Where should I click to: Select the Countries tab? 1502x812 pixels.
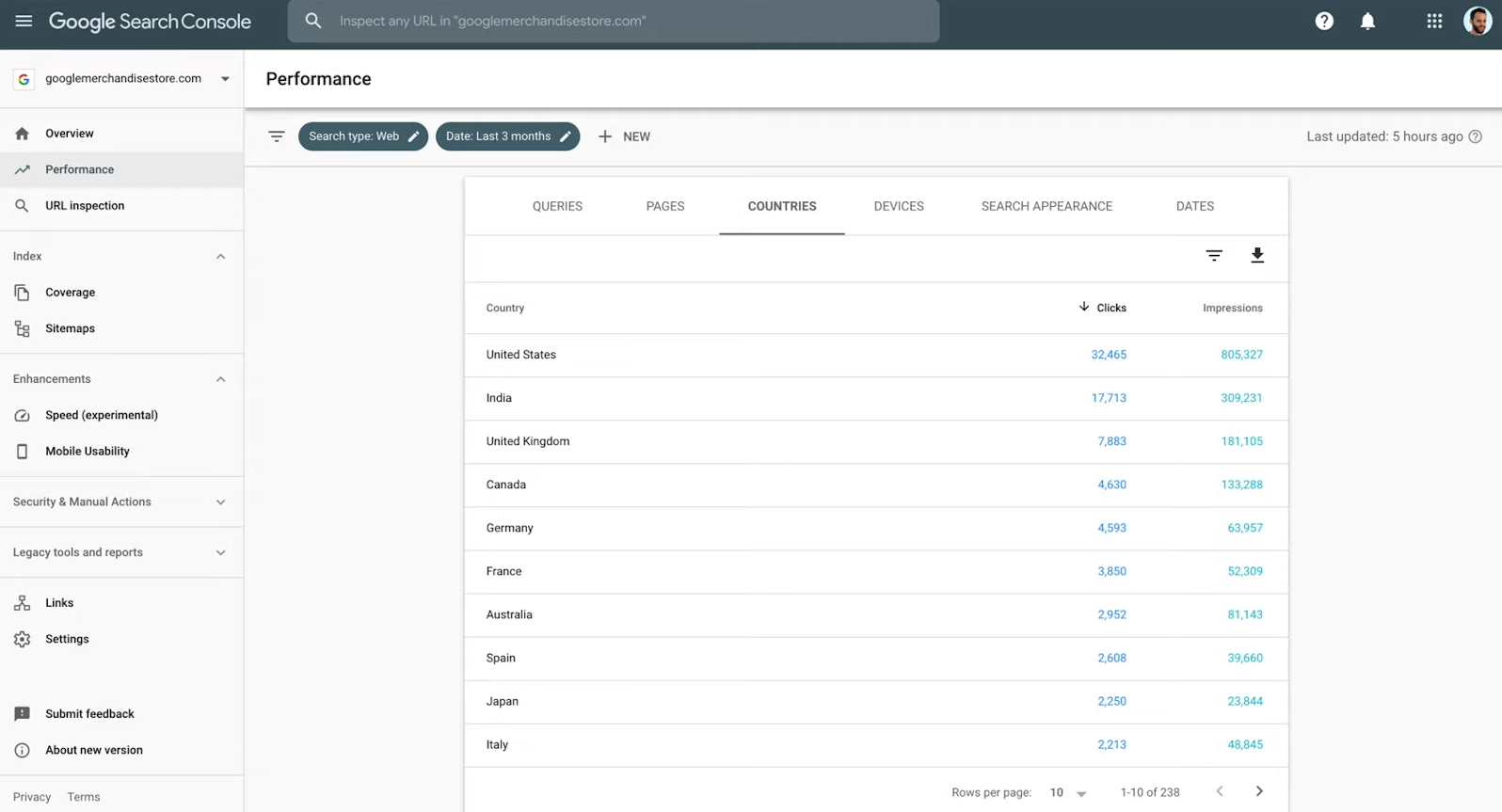pyautogui.click(x=782, y=206)
